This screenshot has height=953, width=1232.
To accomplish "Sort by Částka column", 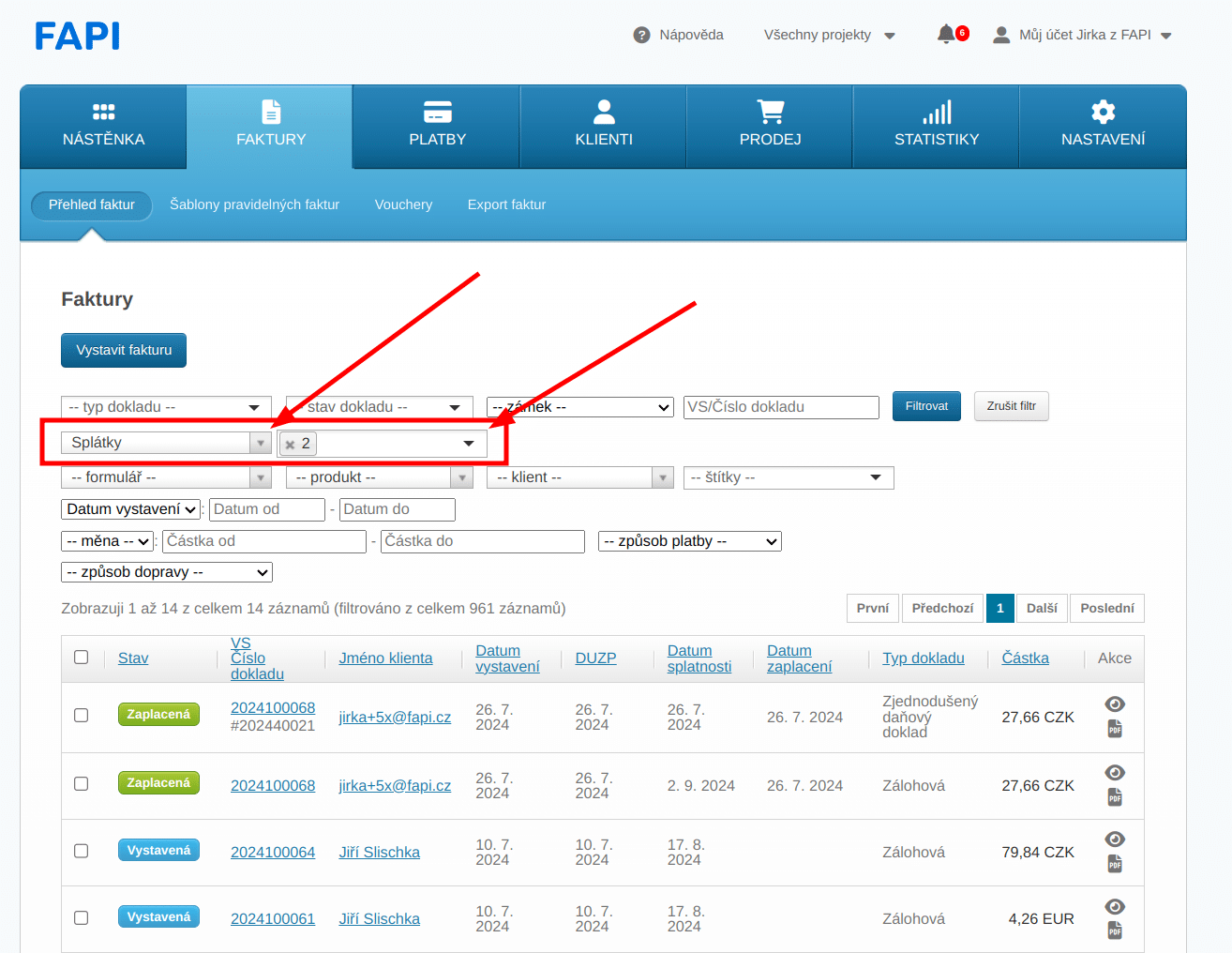I will (x=1025, y=658).
